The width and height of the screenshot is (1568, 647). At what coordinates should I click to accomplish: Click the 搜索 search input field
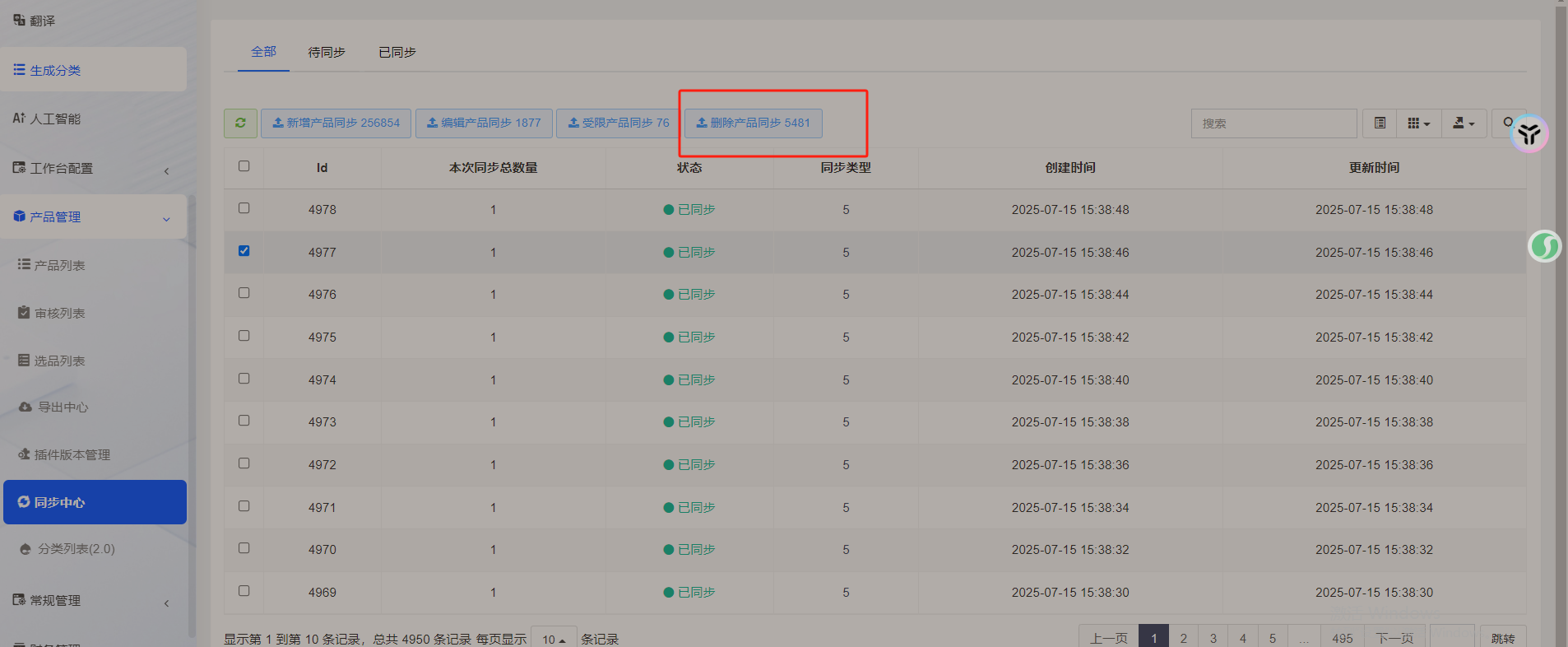click(1273, 123)
